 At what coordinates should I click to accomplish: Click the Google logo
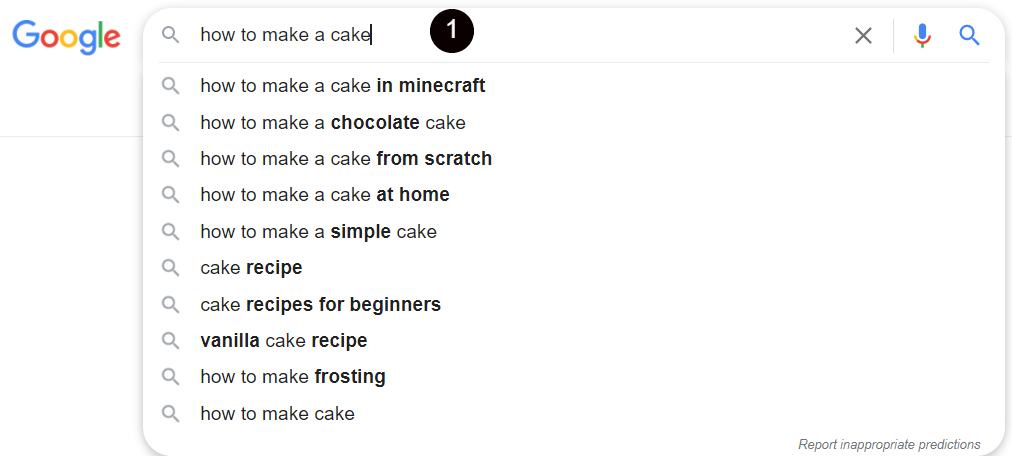click(x=66, y=37)
